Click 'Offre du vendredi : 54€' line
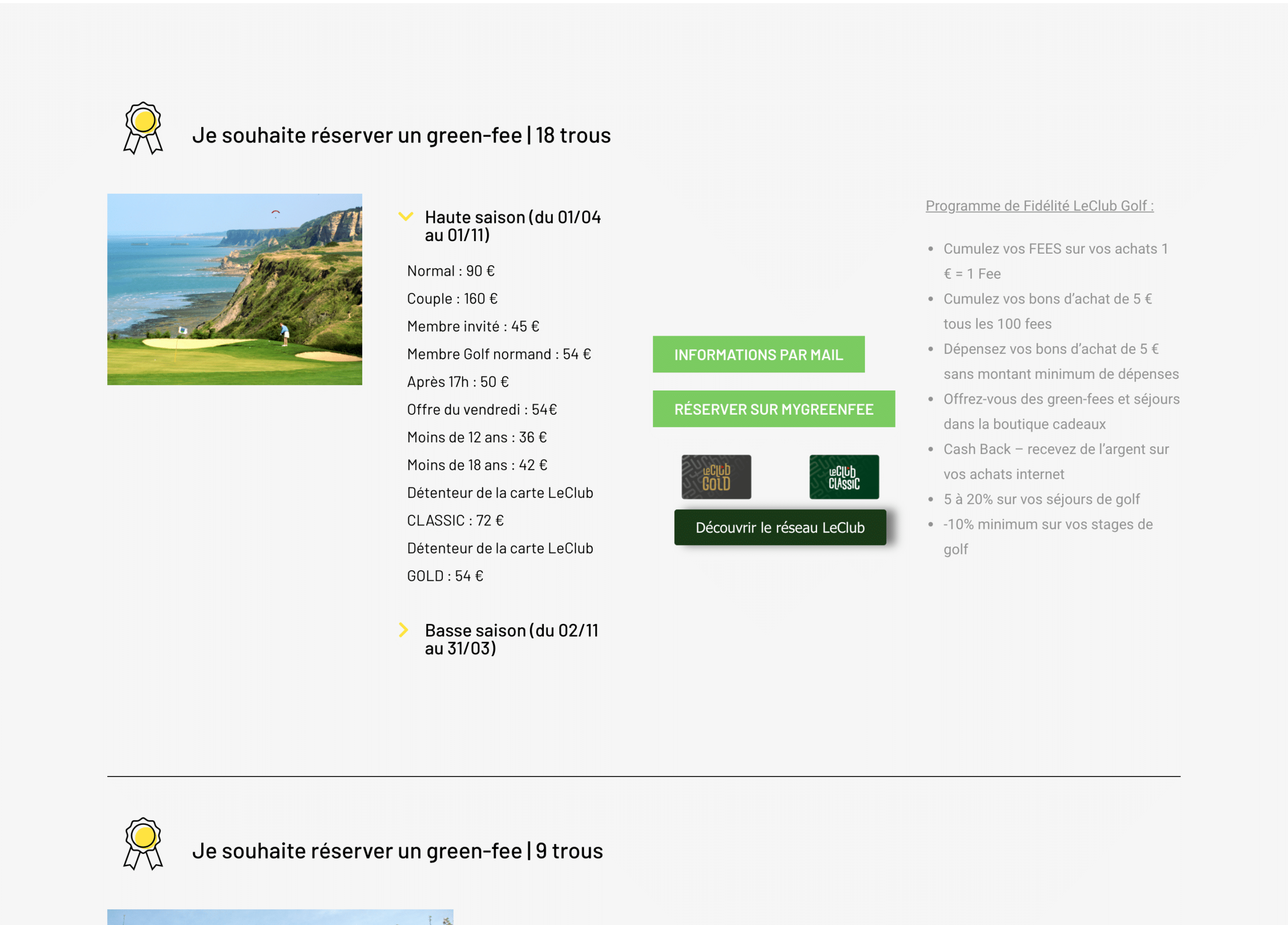 click(482, 410)
